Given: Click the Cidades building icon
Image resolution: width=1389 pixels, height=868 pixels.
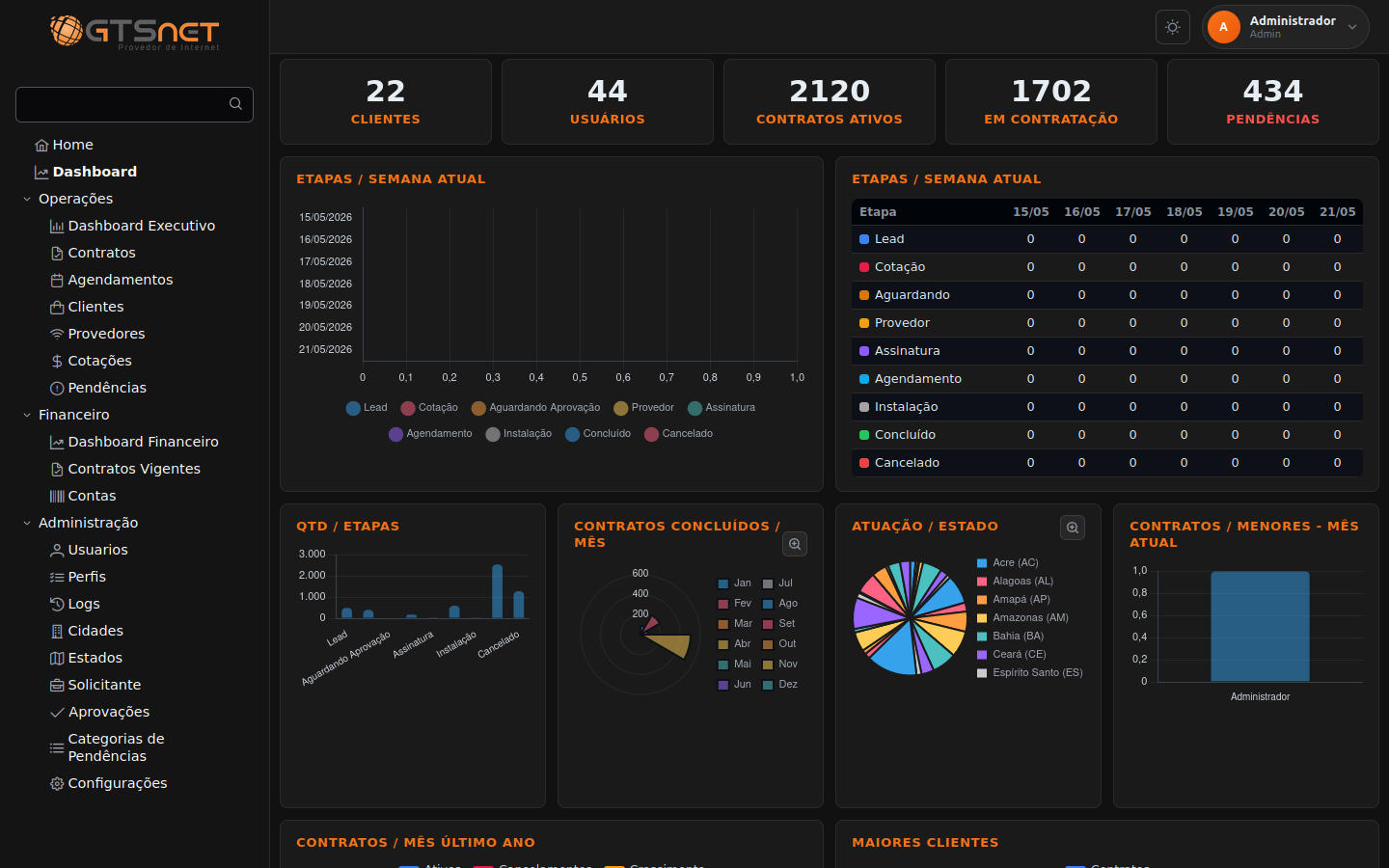Looking at the screenshot, I should click(x=57, y=632).
